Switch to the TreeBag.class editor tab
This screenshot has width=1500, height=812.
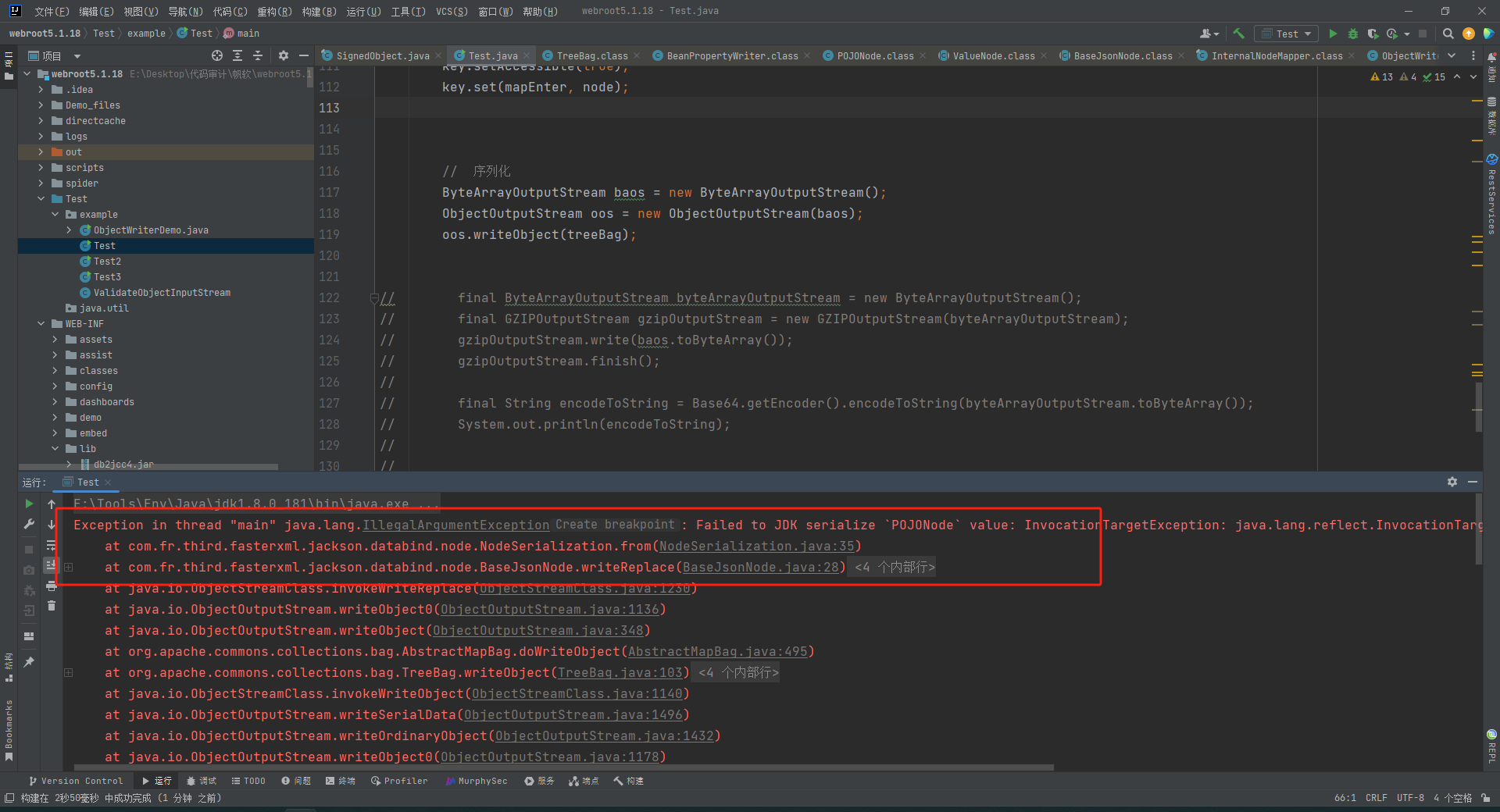pos(591,55)
